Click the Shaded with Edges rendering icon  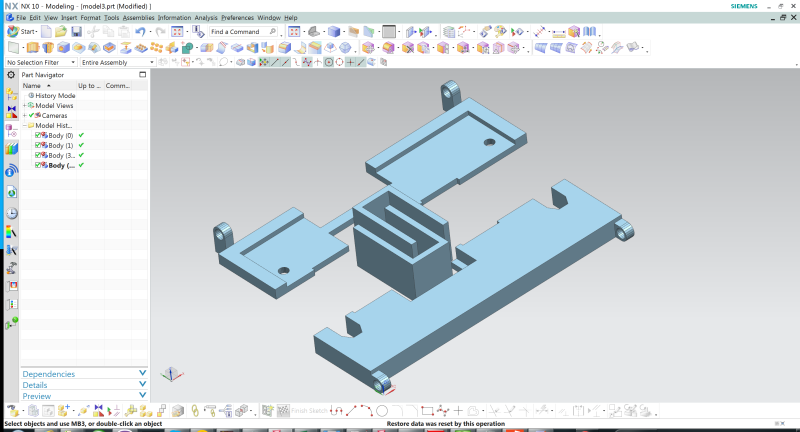click(x=334, y=32)
